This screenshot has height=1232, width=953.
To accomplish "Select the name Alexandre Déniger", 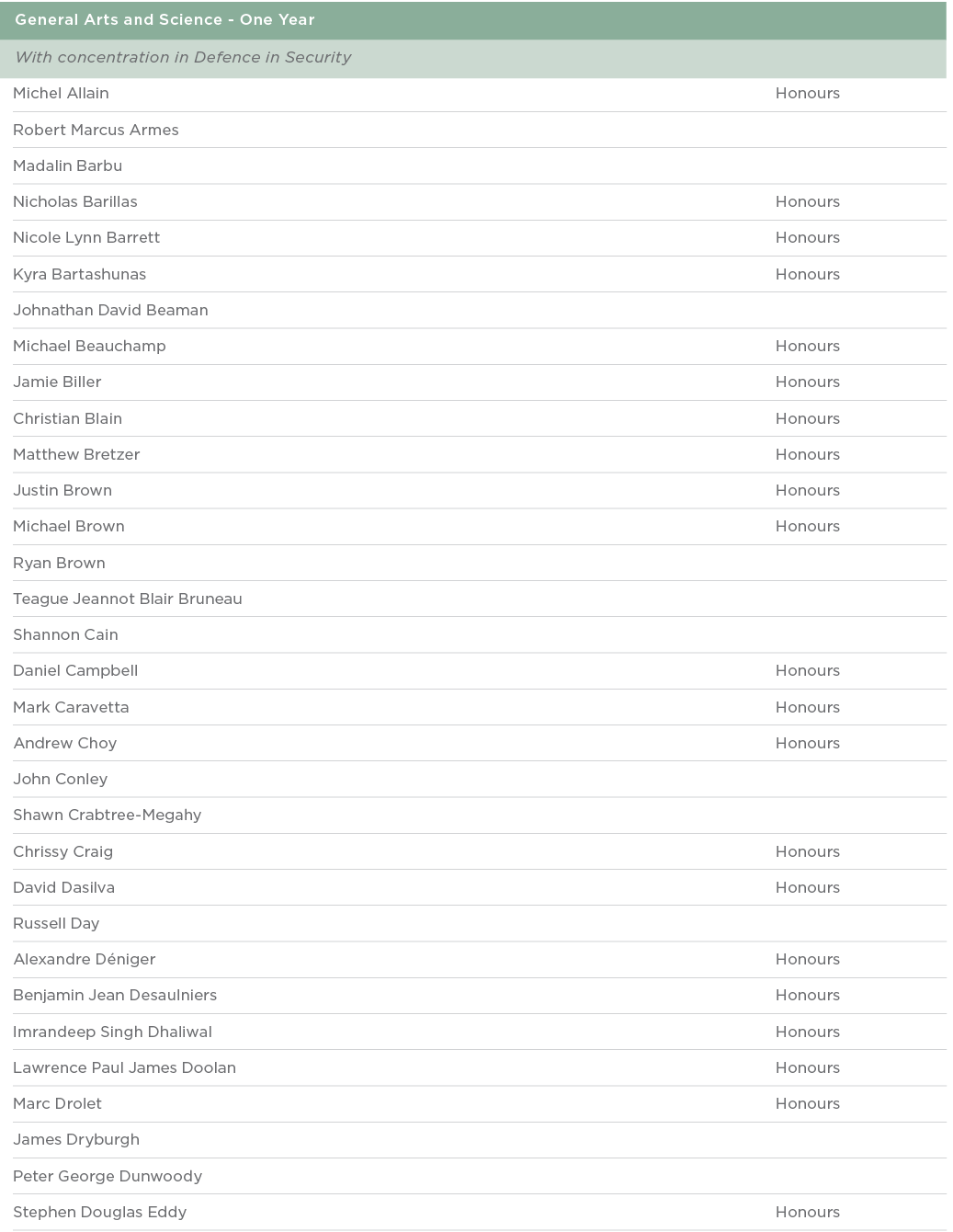I will point(85,959).
